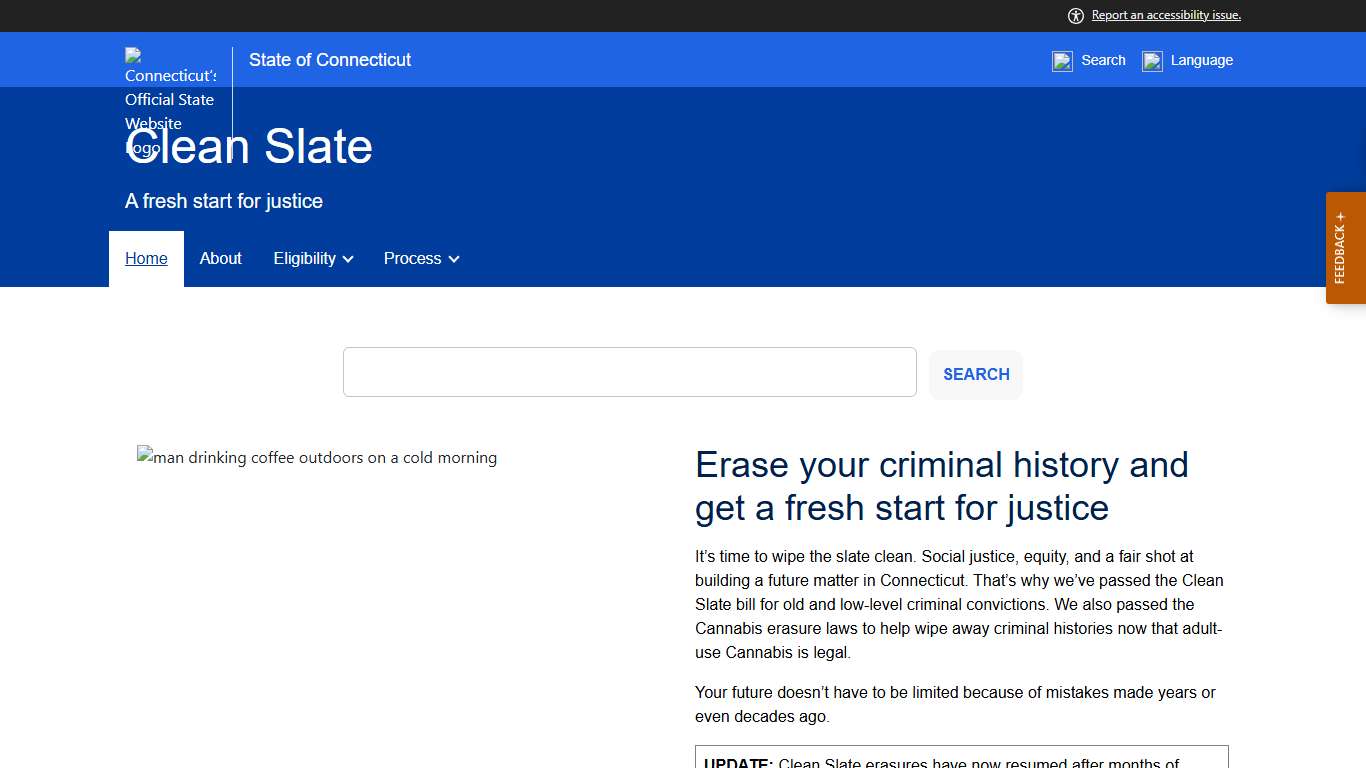Viewport: 1366px width, 768px height.
Task: Open the 'State of Connecticut' header link
Action: (330, 60)
